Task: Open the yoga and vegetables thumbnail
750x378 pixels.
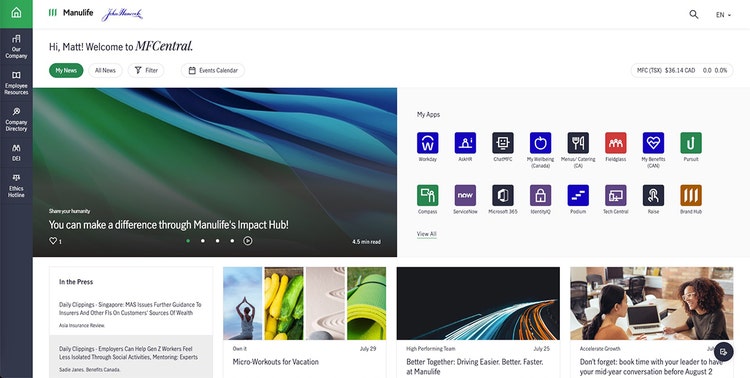Action: pos(305,303)
